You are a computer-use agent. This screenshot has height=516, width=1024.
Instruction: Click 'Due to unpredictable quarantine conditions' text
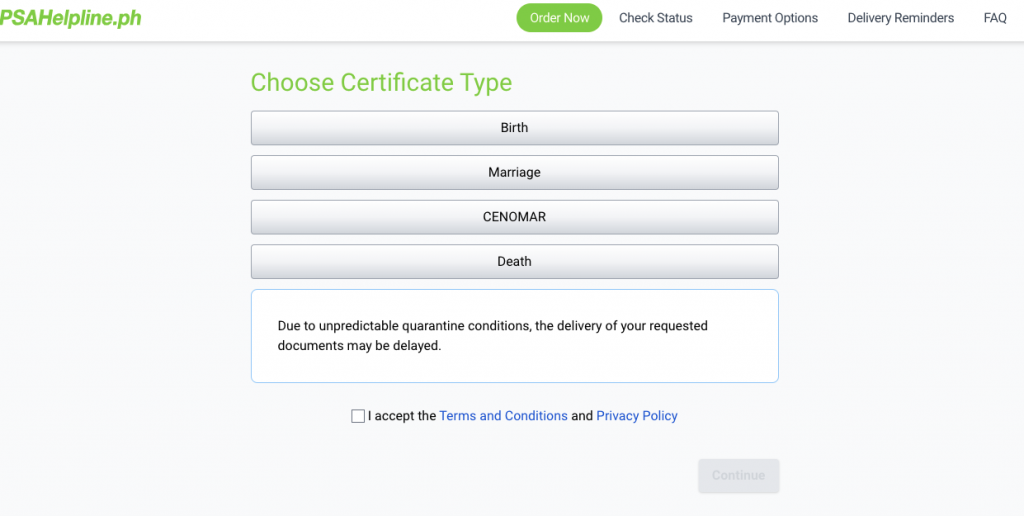pos(403,325)
